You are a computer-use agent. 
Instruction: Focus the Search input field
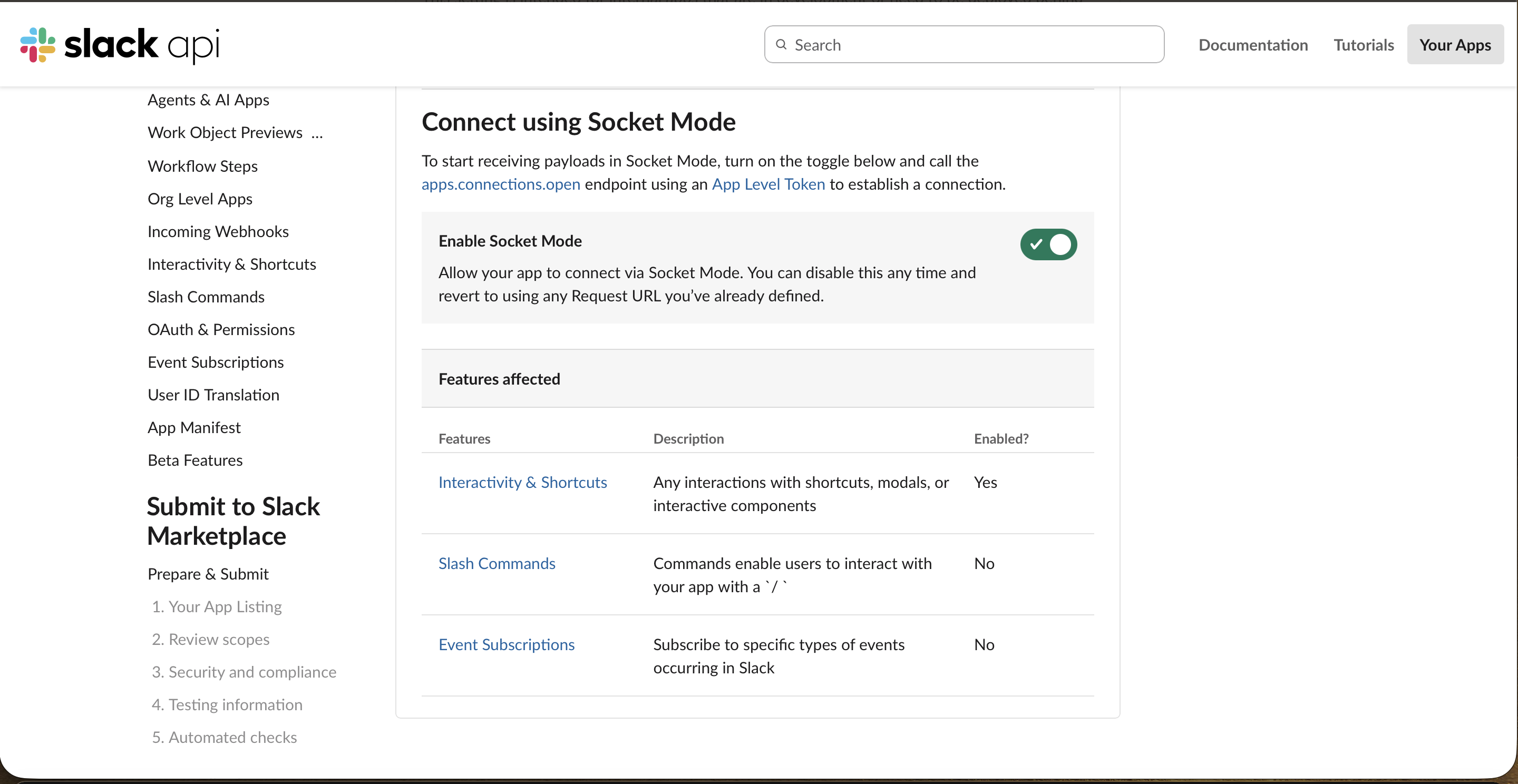click(964, 44)
